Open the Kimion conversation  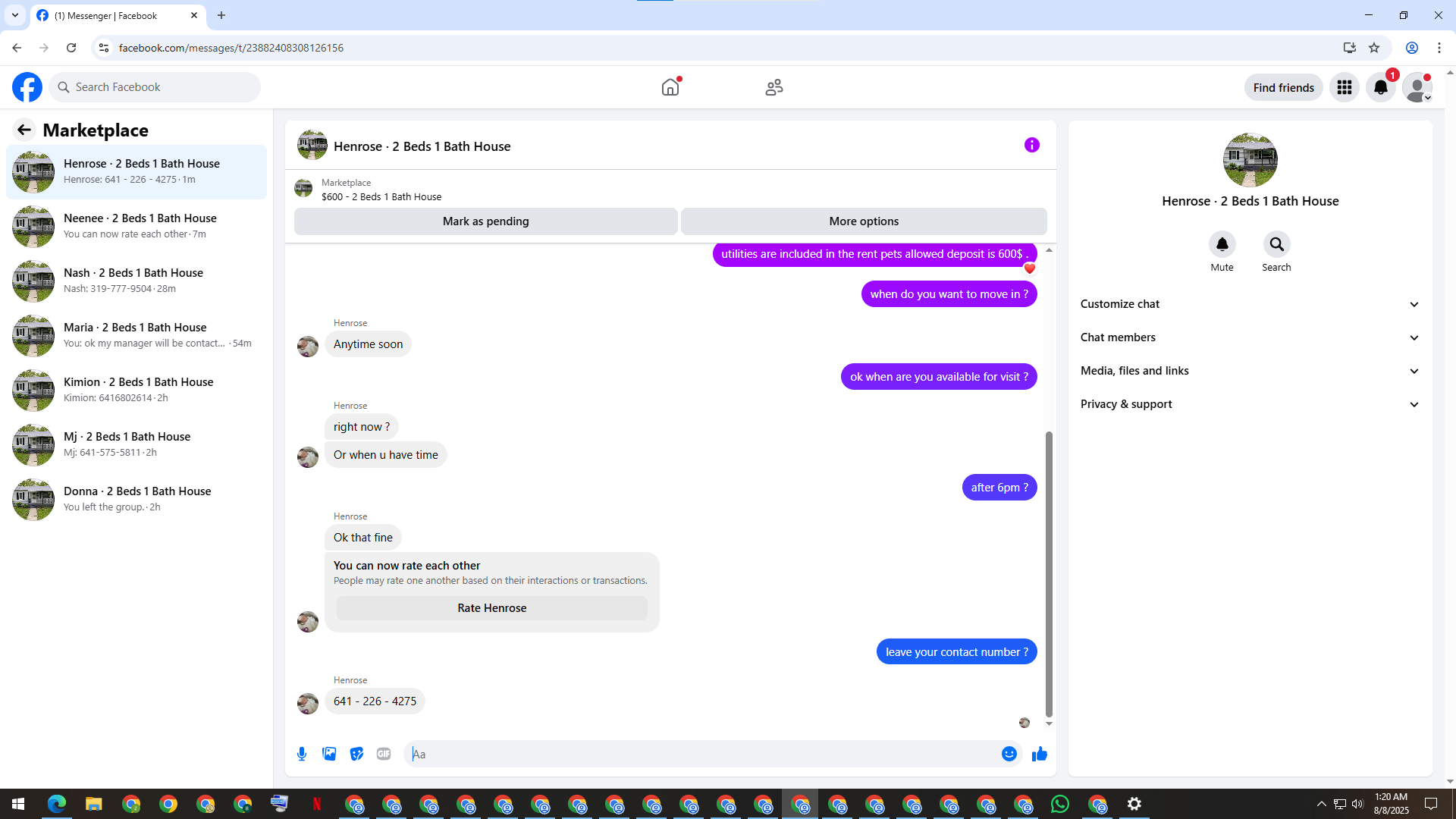[x=136, y=390]
